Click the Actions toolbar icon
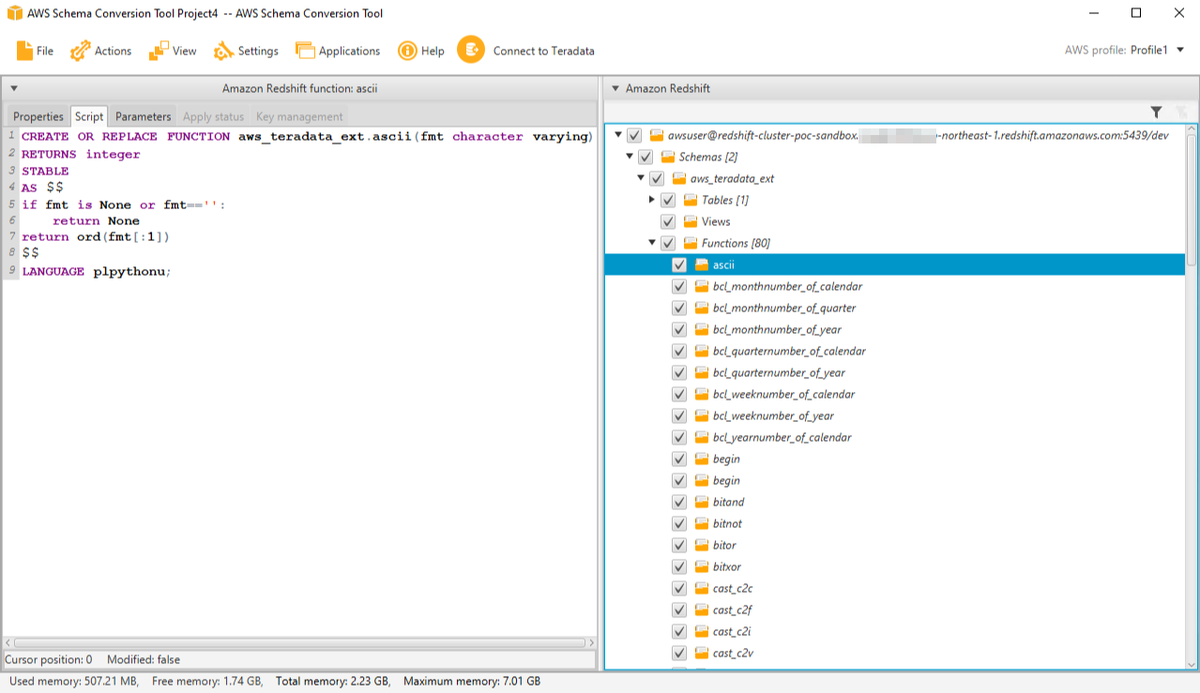This screenshot has height=693, width=1200. click(x=78, y=50)
